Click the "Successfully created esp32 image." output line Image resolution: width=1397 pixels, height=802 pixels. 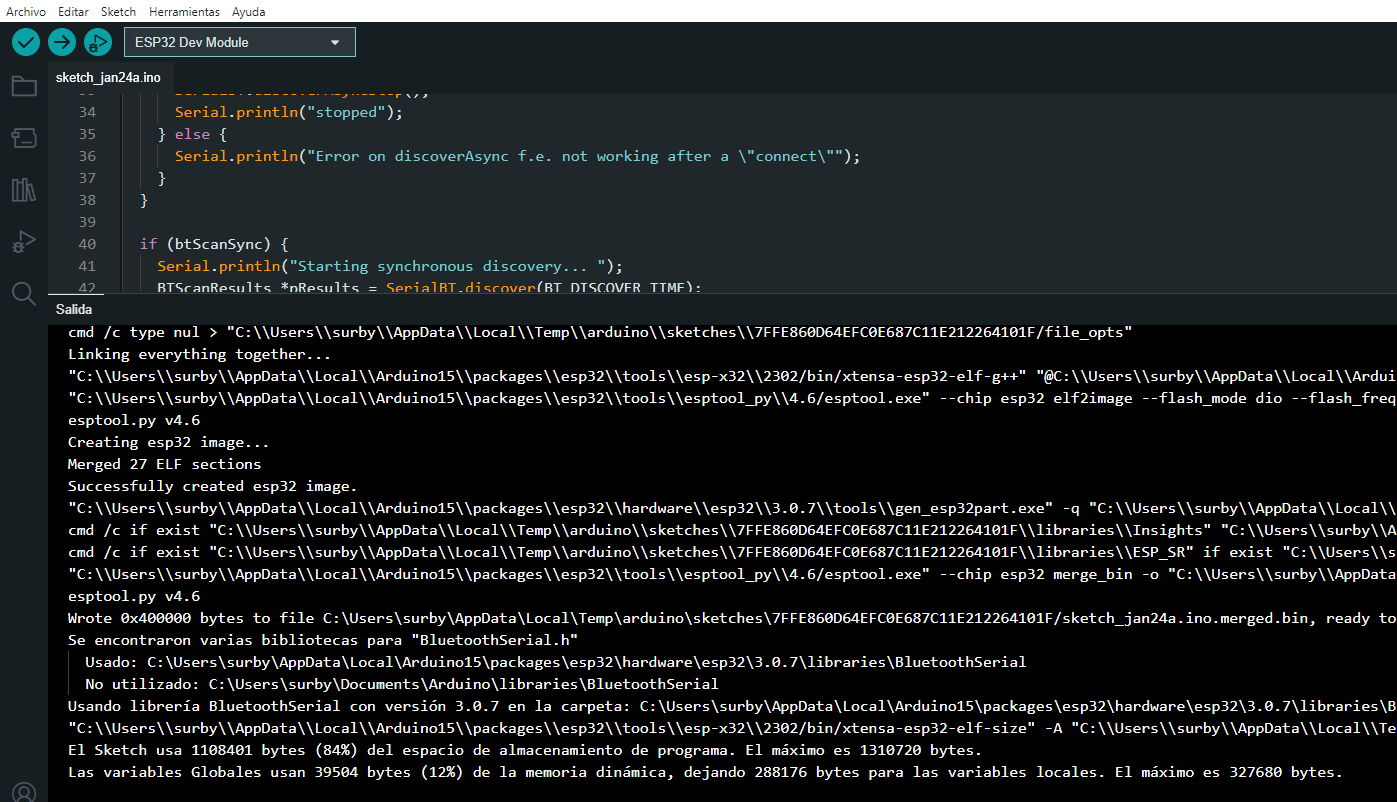212,486
